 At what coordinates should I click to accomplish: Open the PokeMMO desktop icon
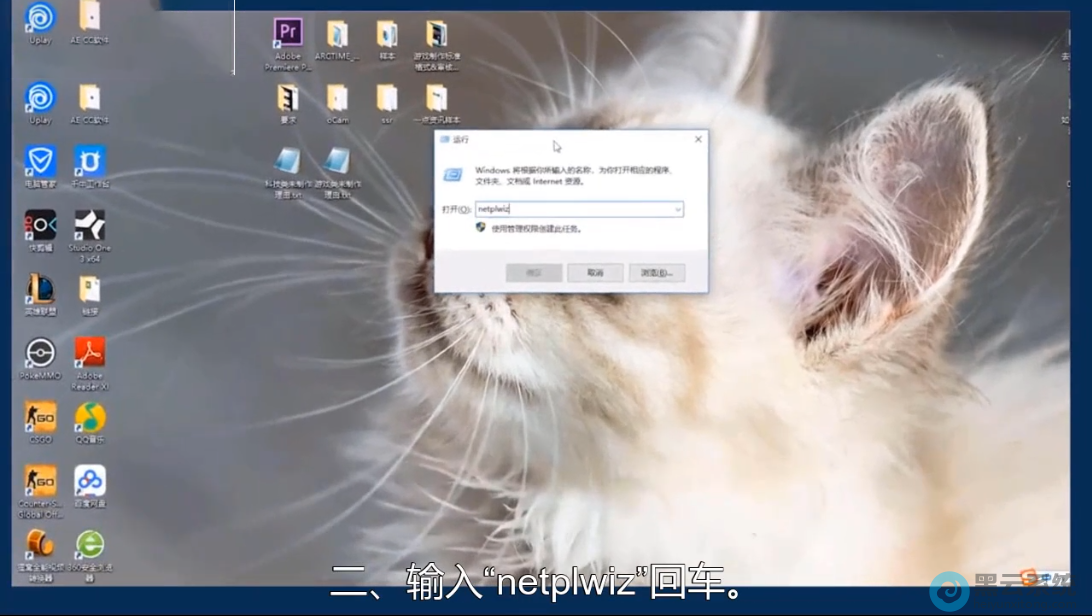click(40, 354)
